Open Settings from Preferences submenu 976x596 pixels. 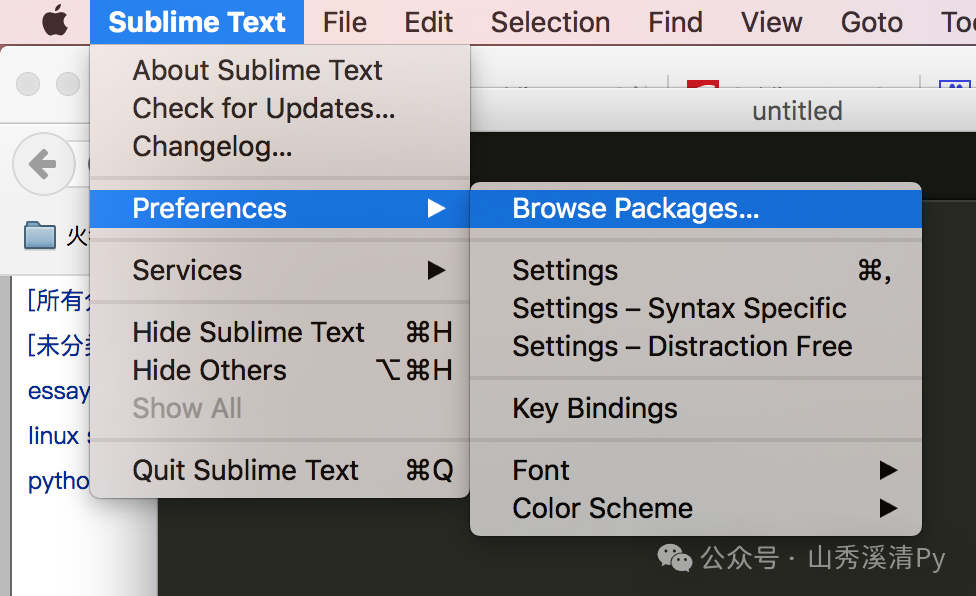tap(696, 271)
